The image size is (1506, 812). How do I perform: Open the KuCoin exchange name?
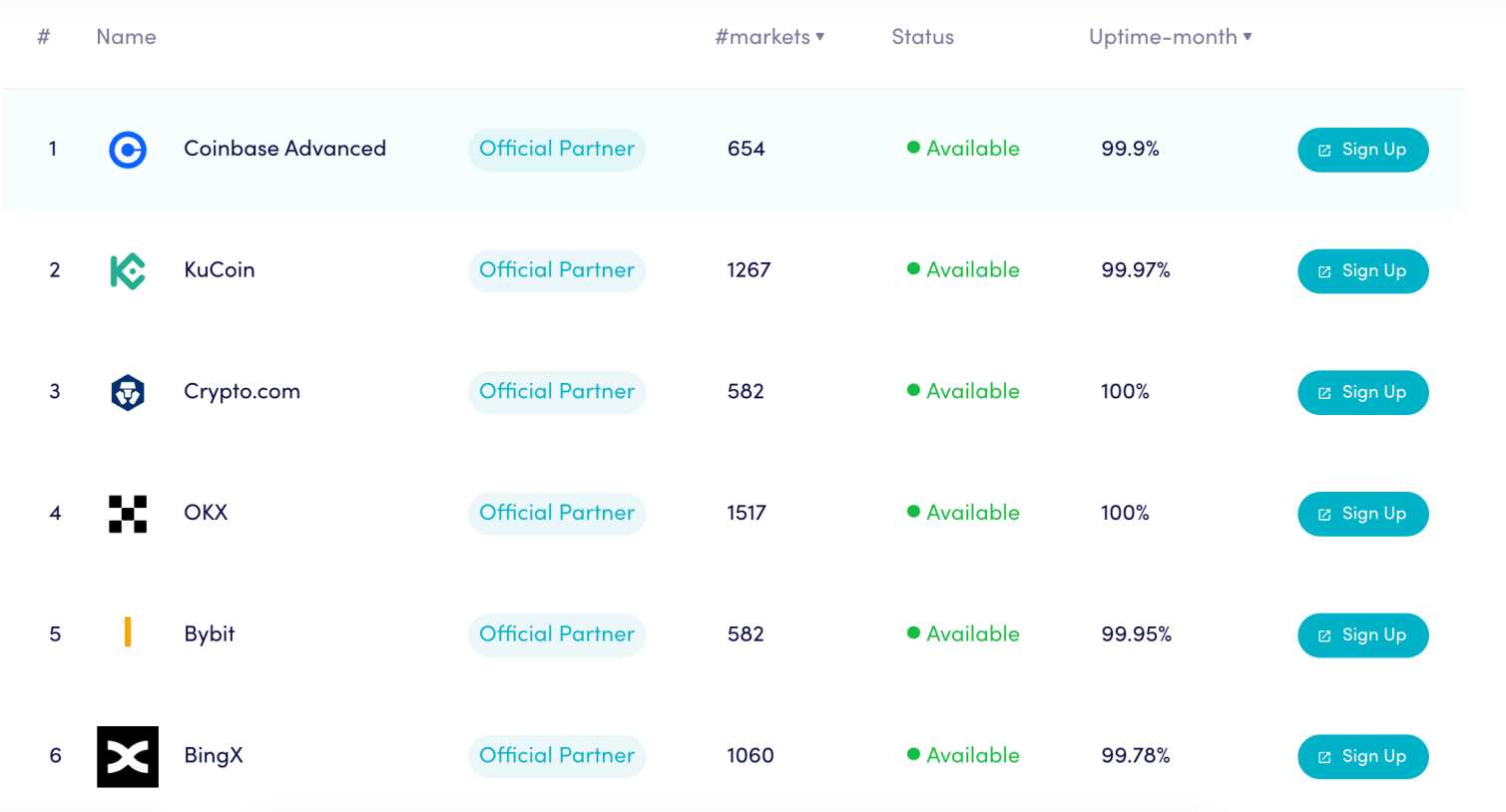220,270
